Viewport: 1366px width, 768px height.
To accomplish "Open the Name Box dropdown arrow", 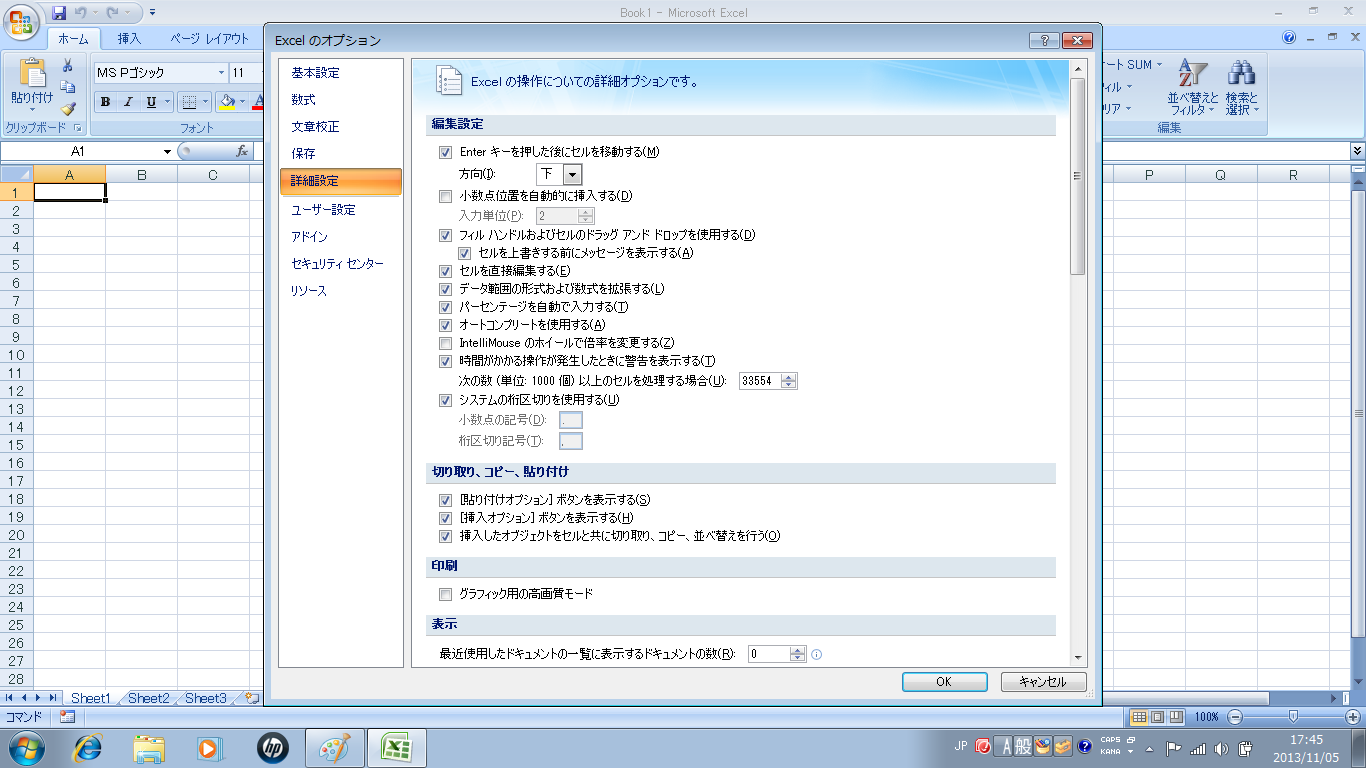I will [167, 152].
